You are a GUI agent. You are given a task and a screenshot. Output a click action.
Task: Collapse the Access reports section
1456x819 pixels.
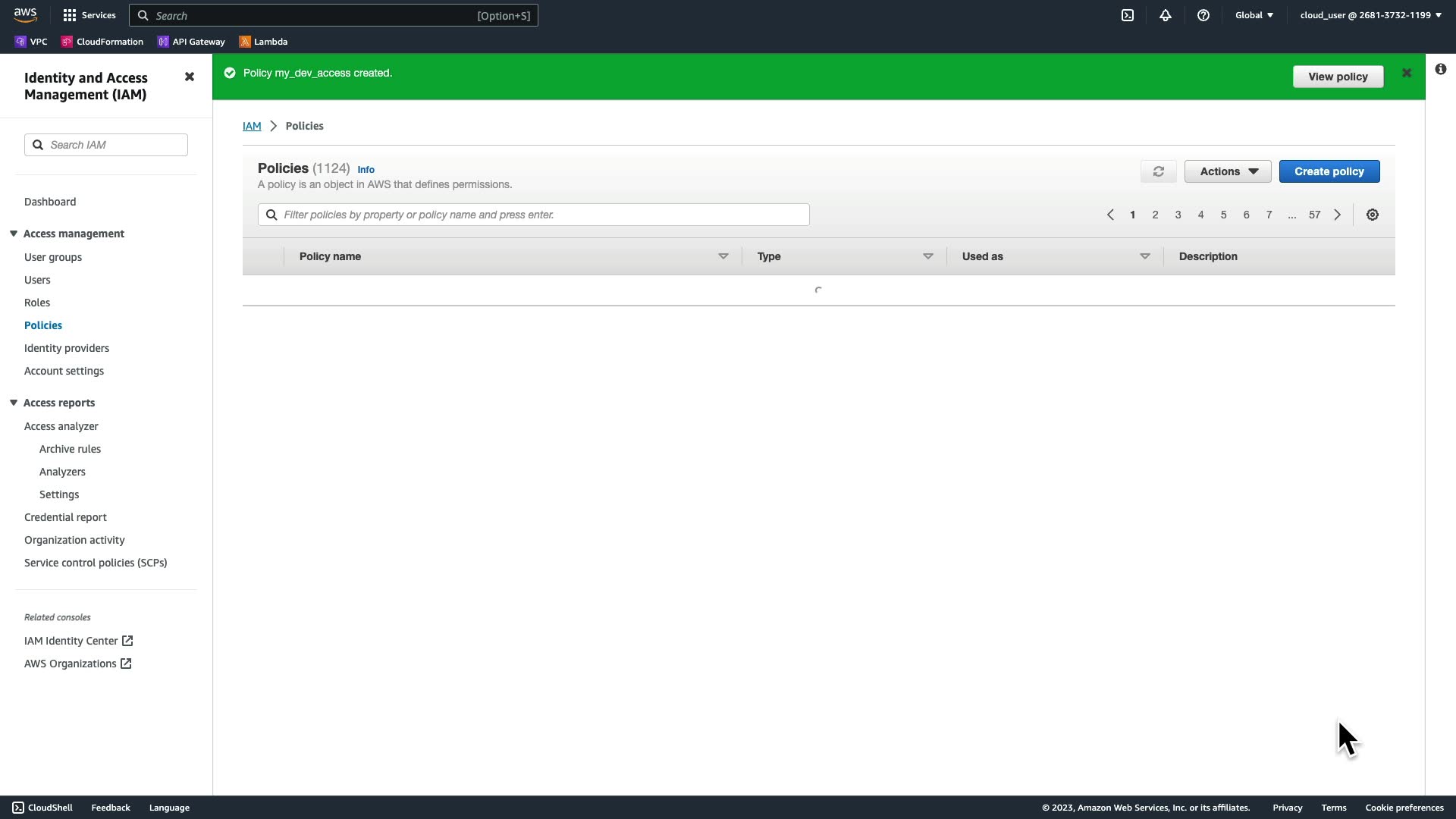point(14,403)
